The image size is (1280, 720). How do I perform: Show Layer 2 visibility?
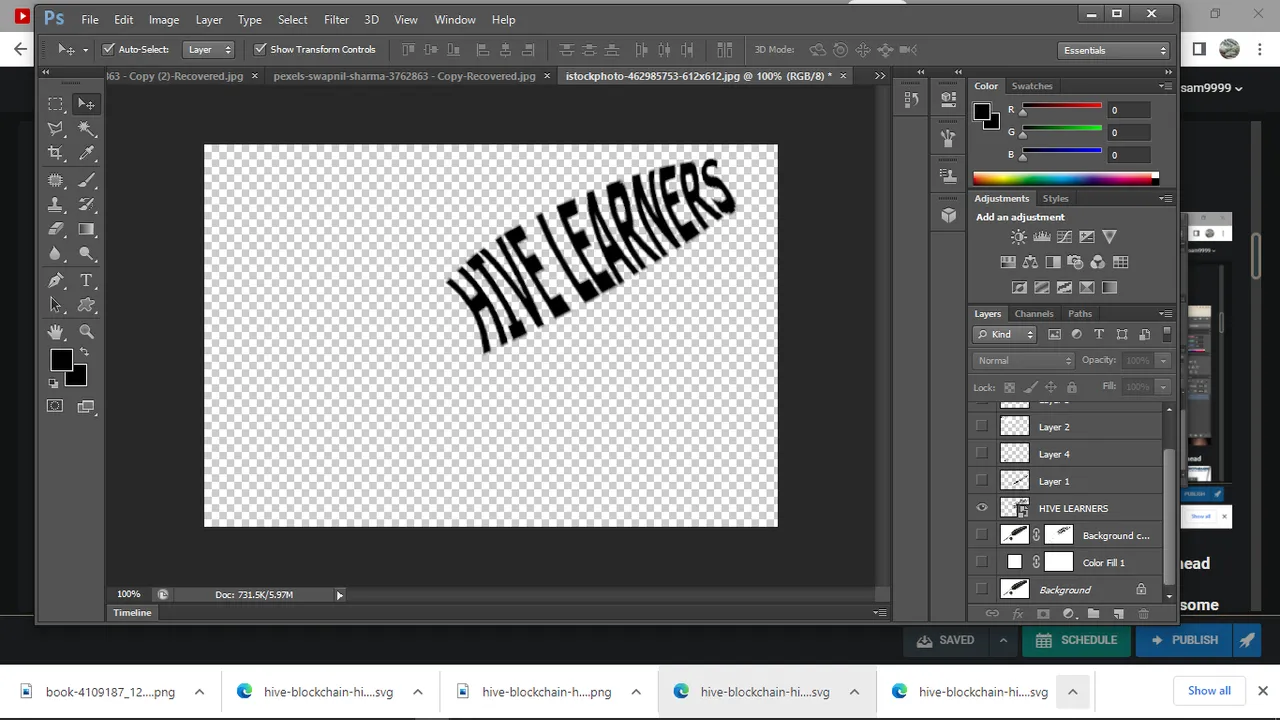coord(982,427)
